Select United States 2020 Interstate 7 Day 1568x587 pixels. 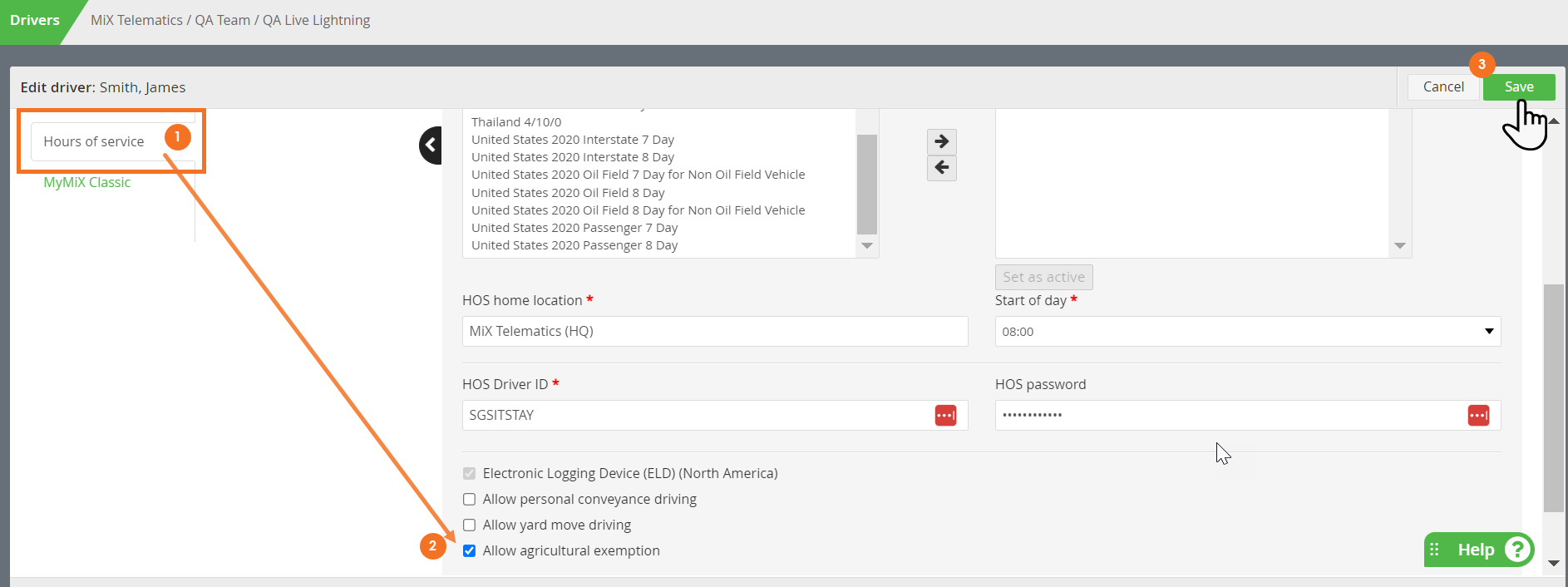pos(573,140)
